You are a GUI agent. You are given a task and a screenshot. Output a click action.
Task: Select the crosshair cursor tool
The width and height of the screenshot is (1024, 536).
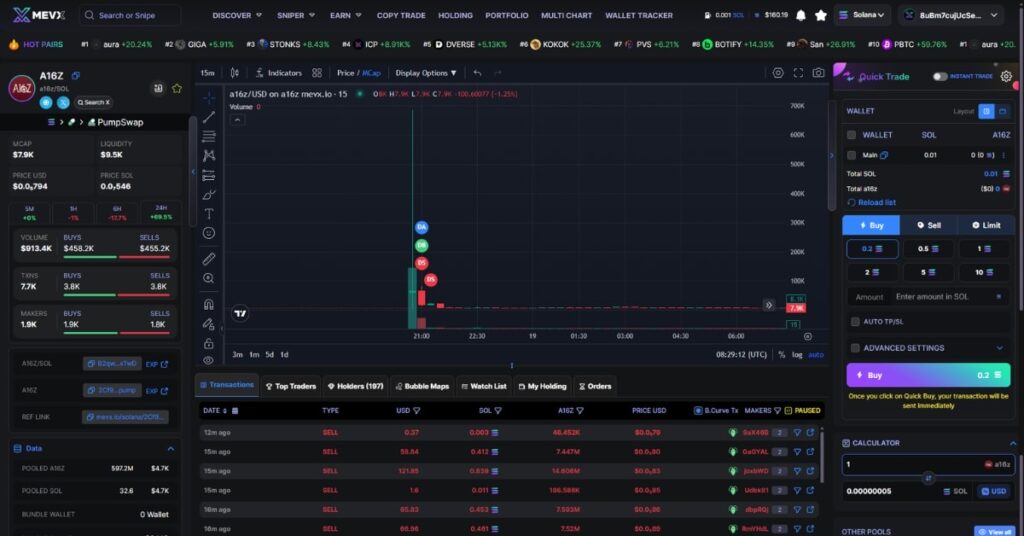[x=209, y=98]
